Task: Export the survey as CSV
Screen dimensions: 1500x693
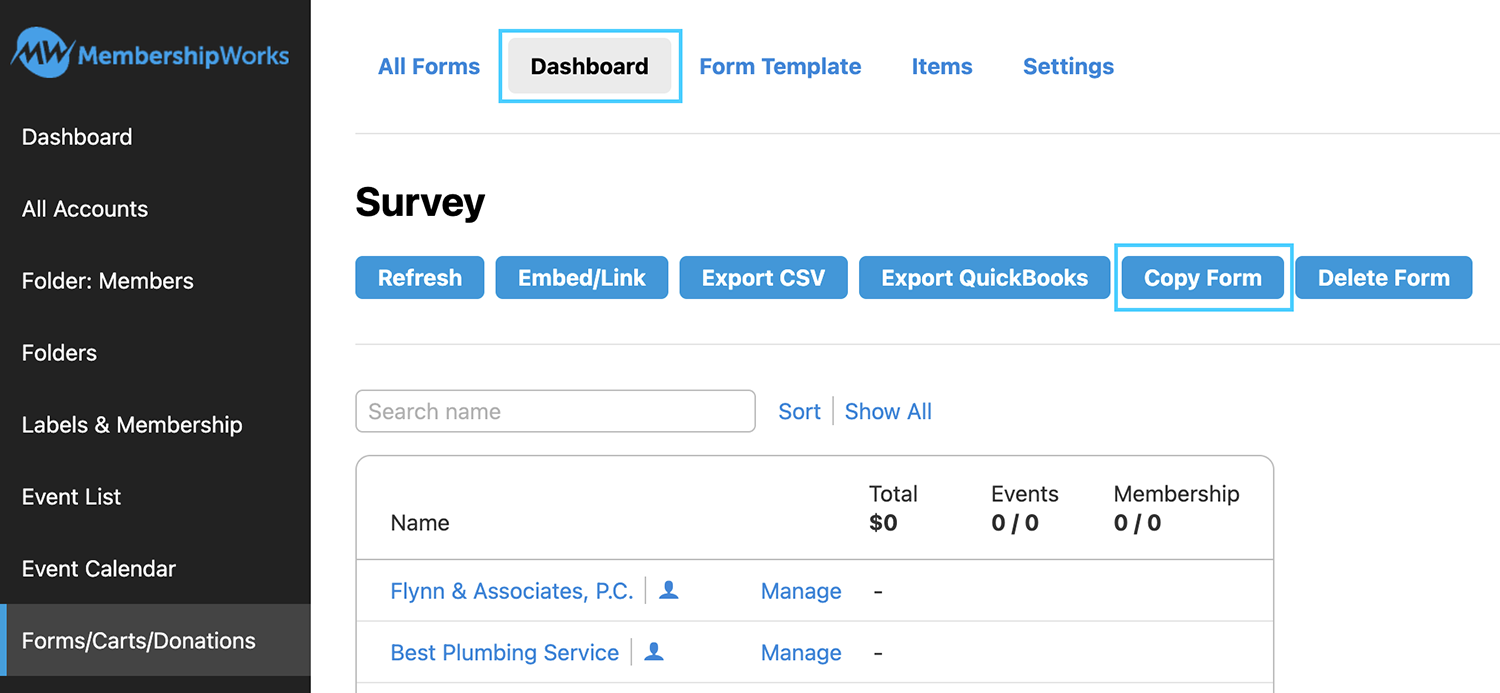Action: click(763, 278)
